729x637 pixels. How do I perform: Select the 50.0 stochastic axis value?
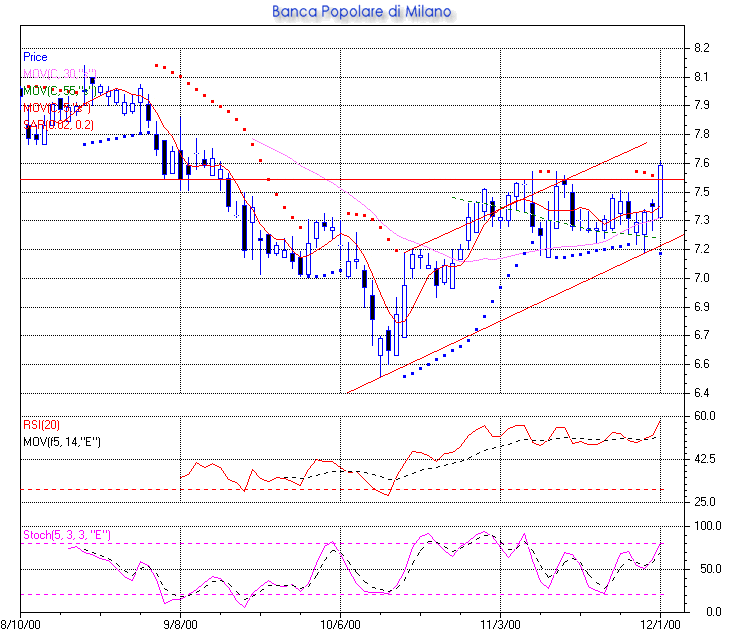(x=710, y=569)
